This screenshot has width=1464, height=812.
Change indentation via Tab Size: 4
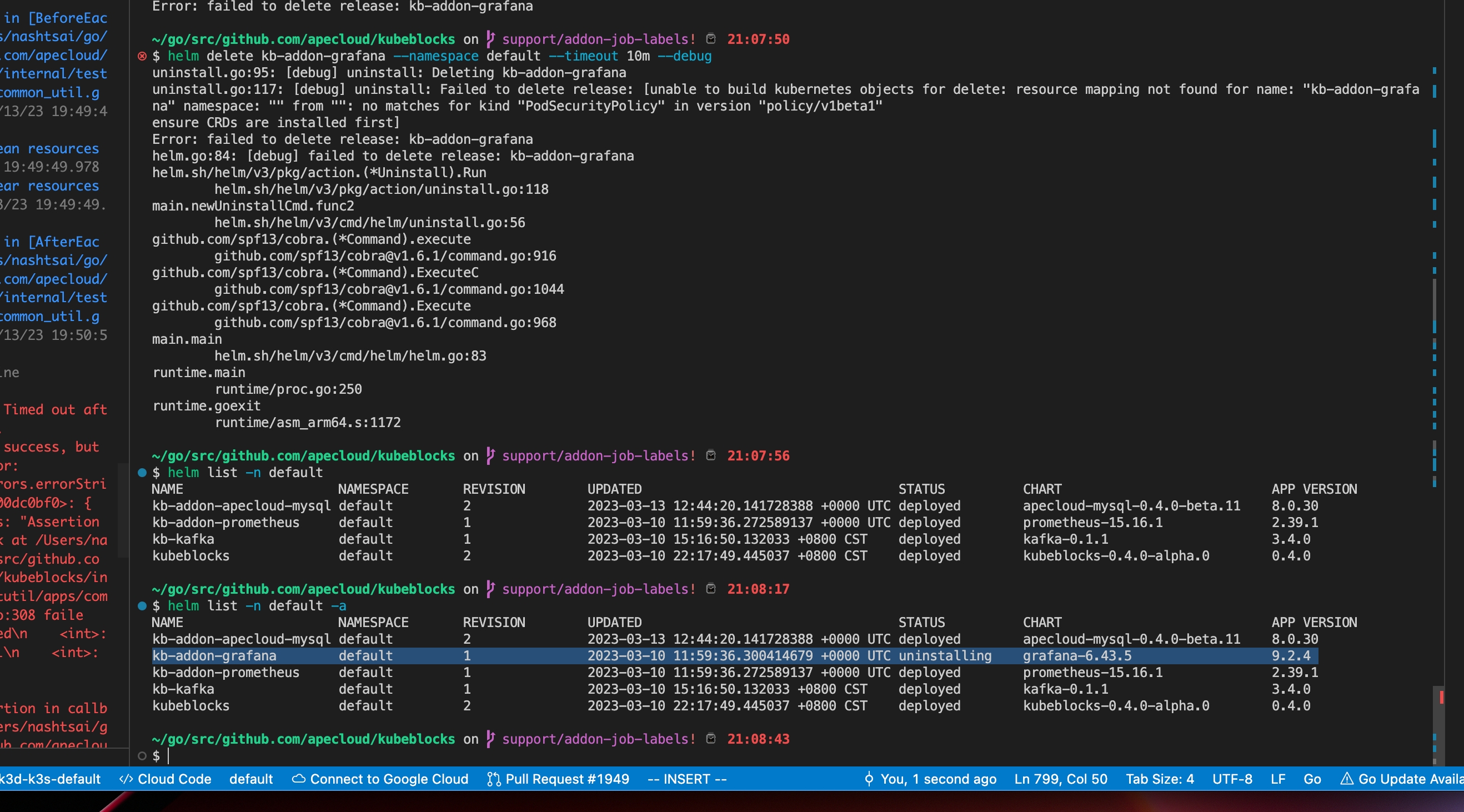coord(1160,779)
